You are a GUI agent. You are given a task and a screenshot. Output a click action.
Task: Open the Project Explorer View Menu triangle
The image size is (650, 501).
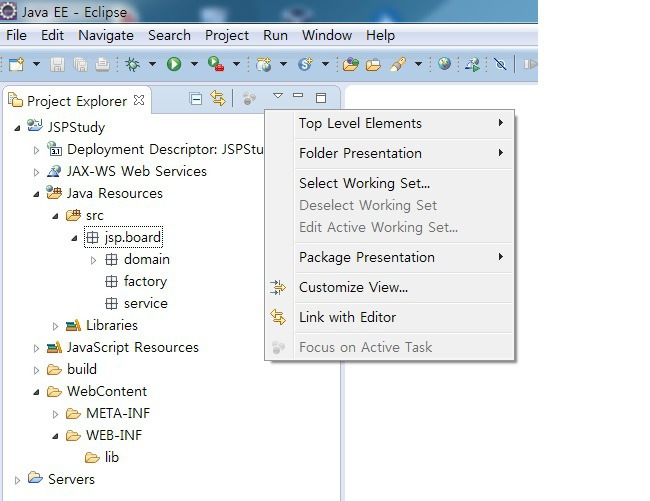point(278,96)
